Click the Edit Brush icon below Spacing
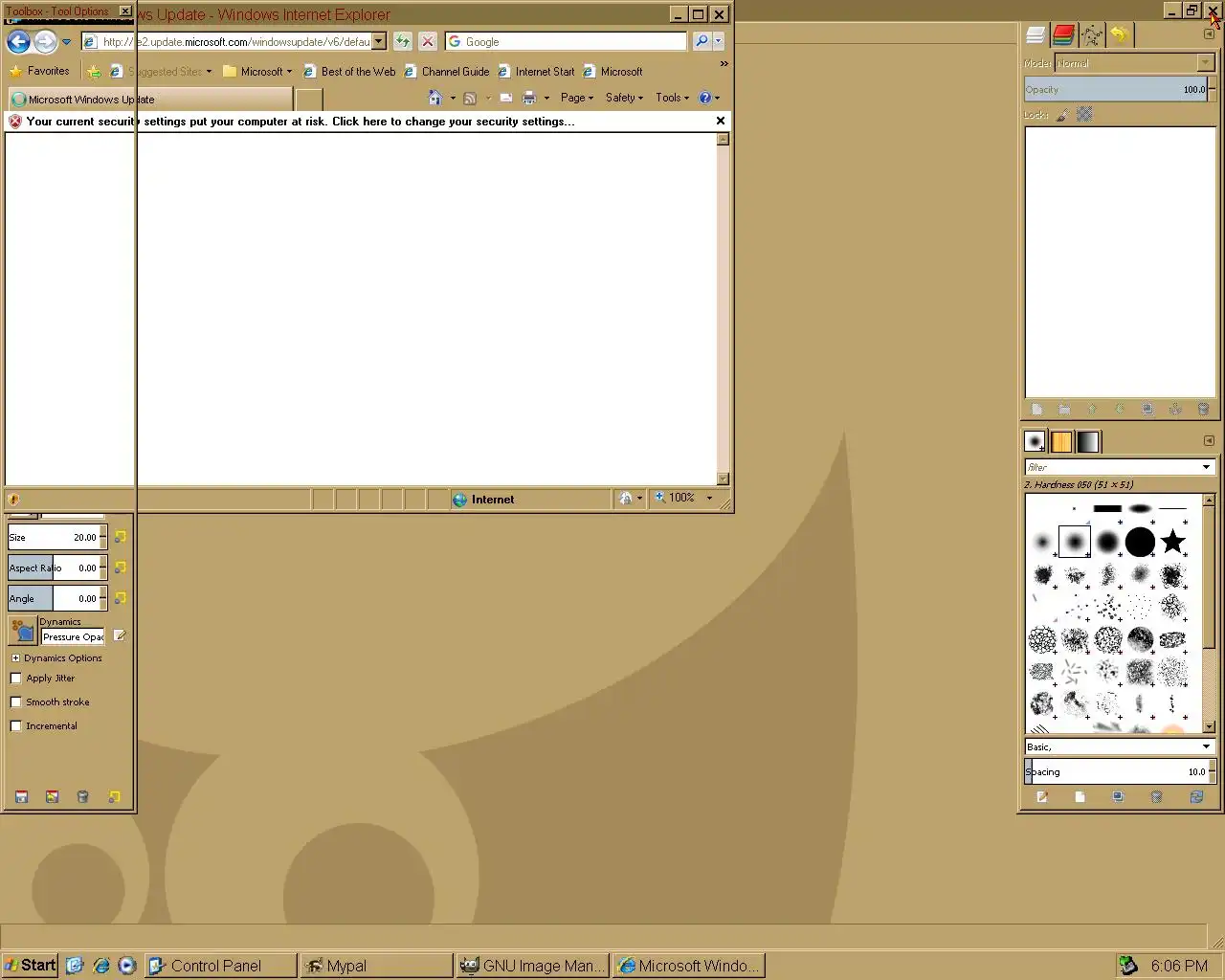Screen dimensions: 1225x980 [x=1042, y=797]
